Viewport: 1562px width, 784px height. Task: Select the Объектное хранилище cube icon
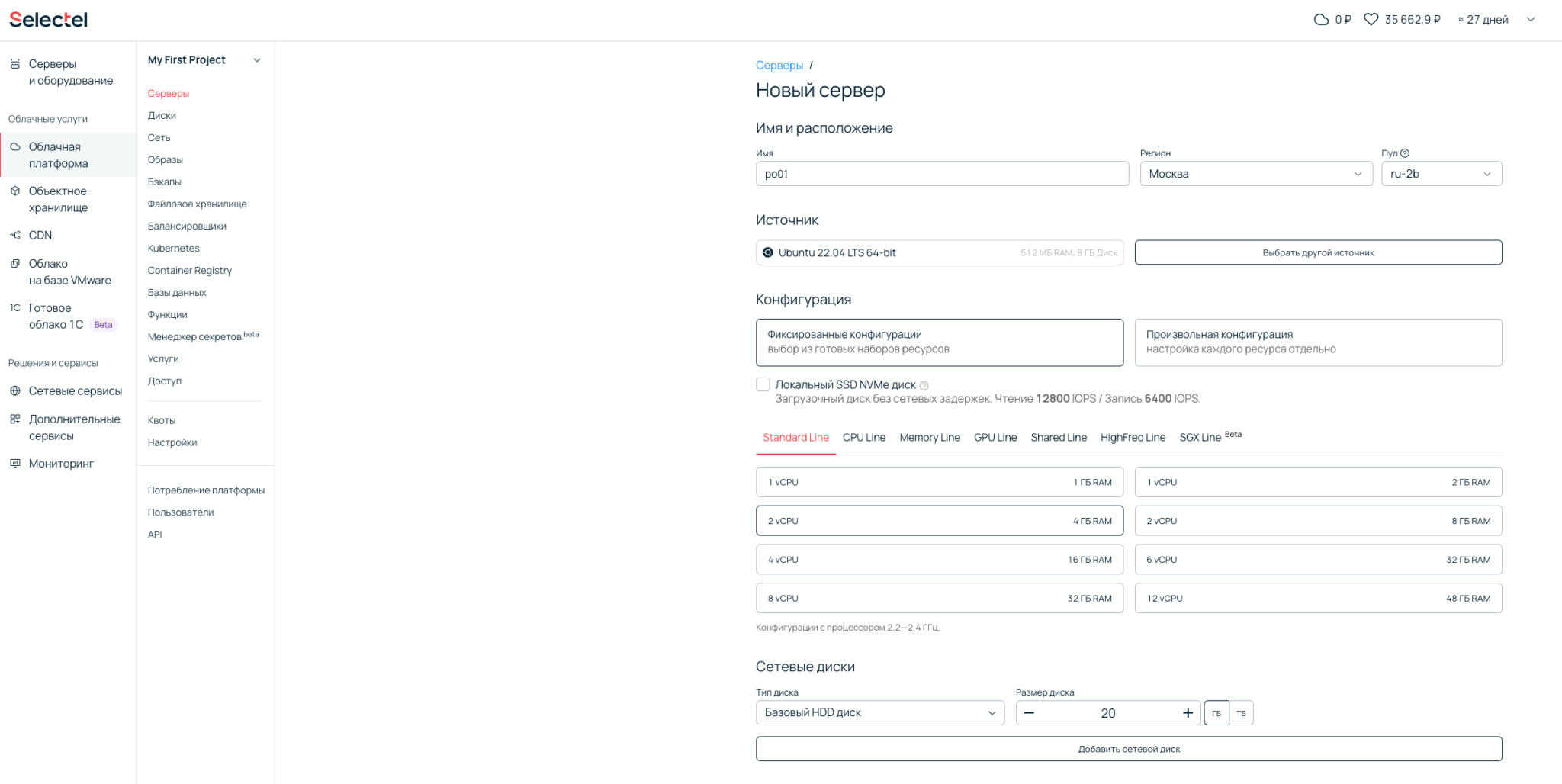pos(15,191)
